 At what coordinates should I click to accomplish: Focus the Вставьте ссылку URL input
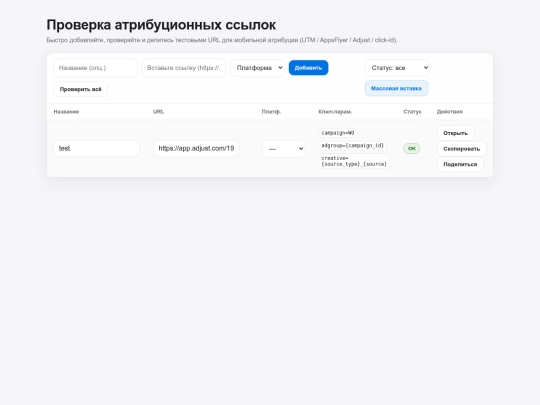coord(184,68)
